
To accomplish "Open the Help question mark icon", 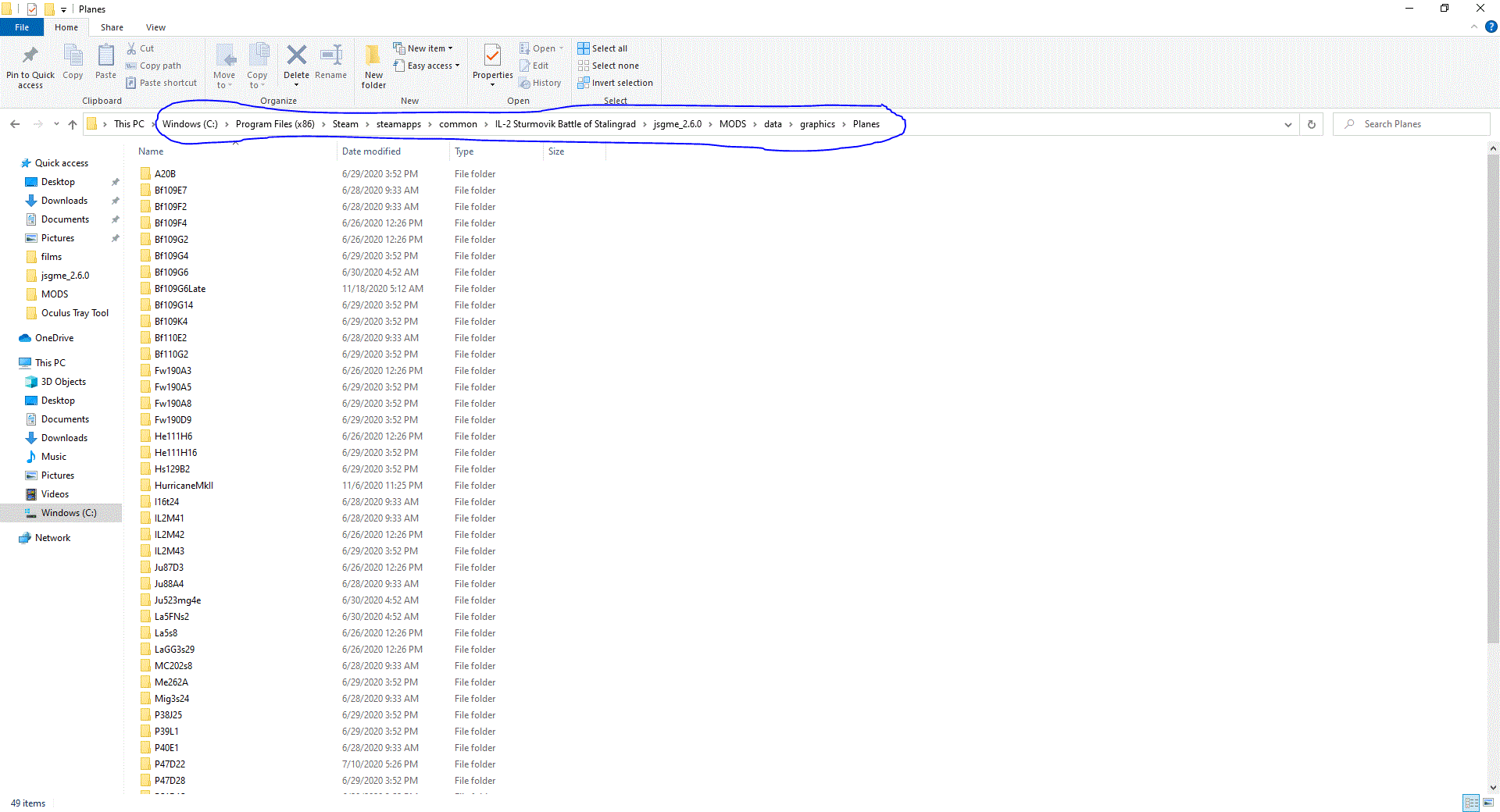I will [1491, 27].
